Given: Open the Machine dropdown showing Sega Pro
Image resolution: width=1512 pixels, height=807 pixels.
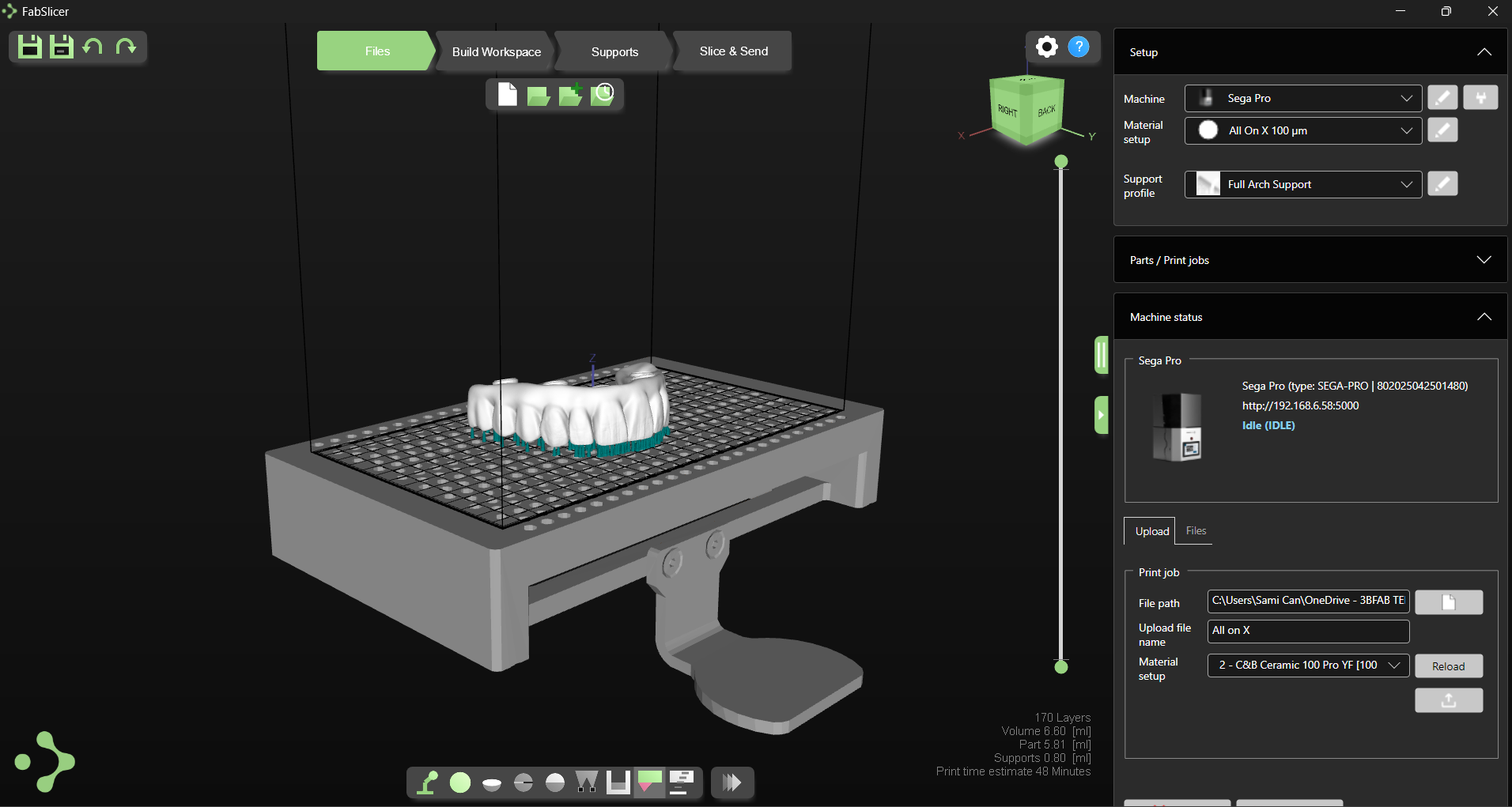Looking at the screenshot, I should (1302, 99).
